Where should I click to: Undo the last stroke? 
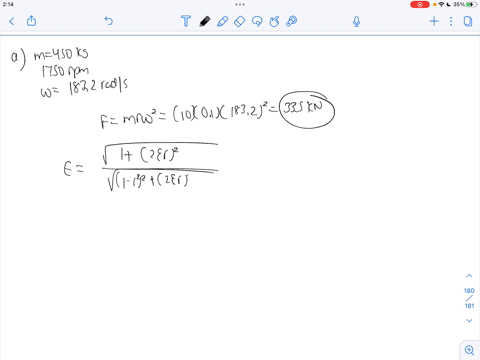click(109, 21)
